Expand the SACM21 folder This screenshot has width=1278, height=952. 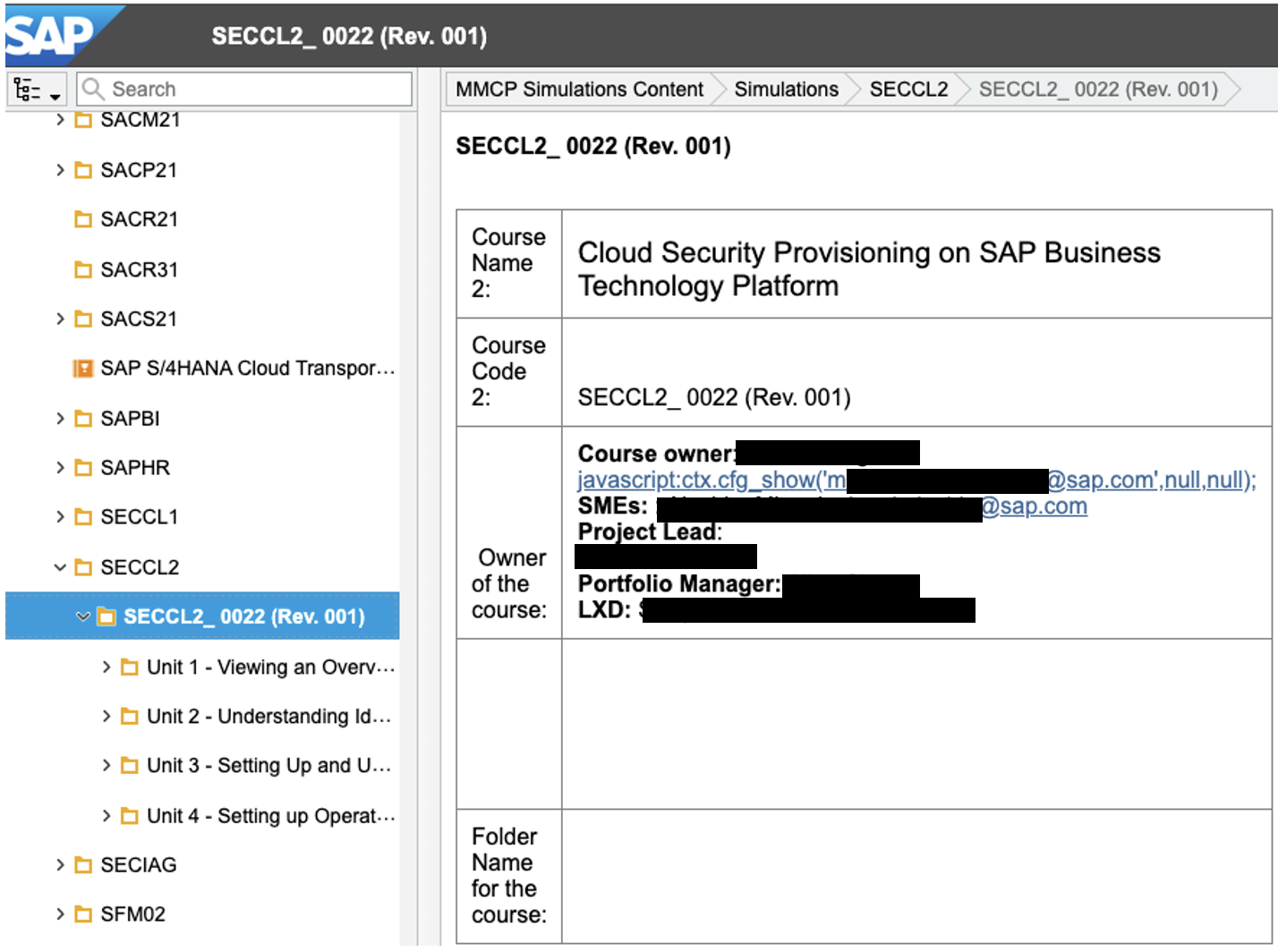coord(60,120)
